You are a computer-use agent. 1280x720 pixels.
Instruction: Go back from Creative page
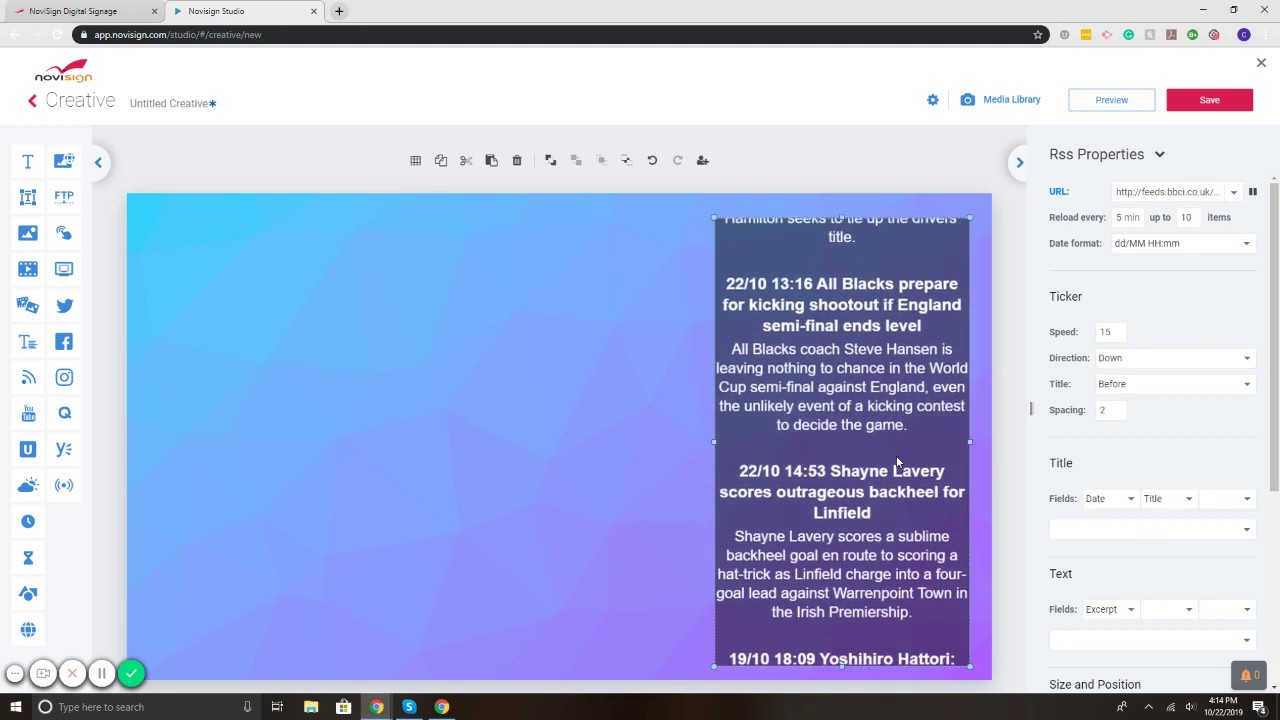point(32,101)
